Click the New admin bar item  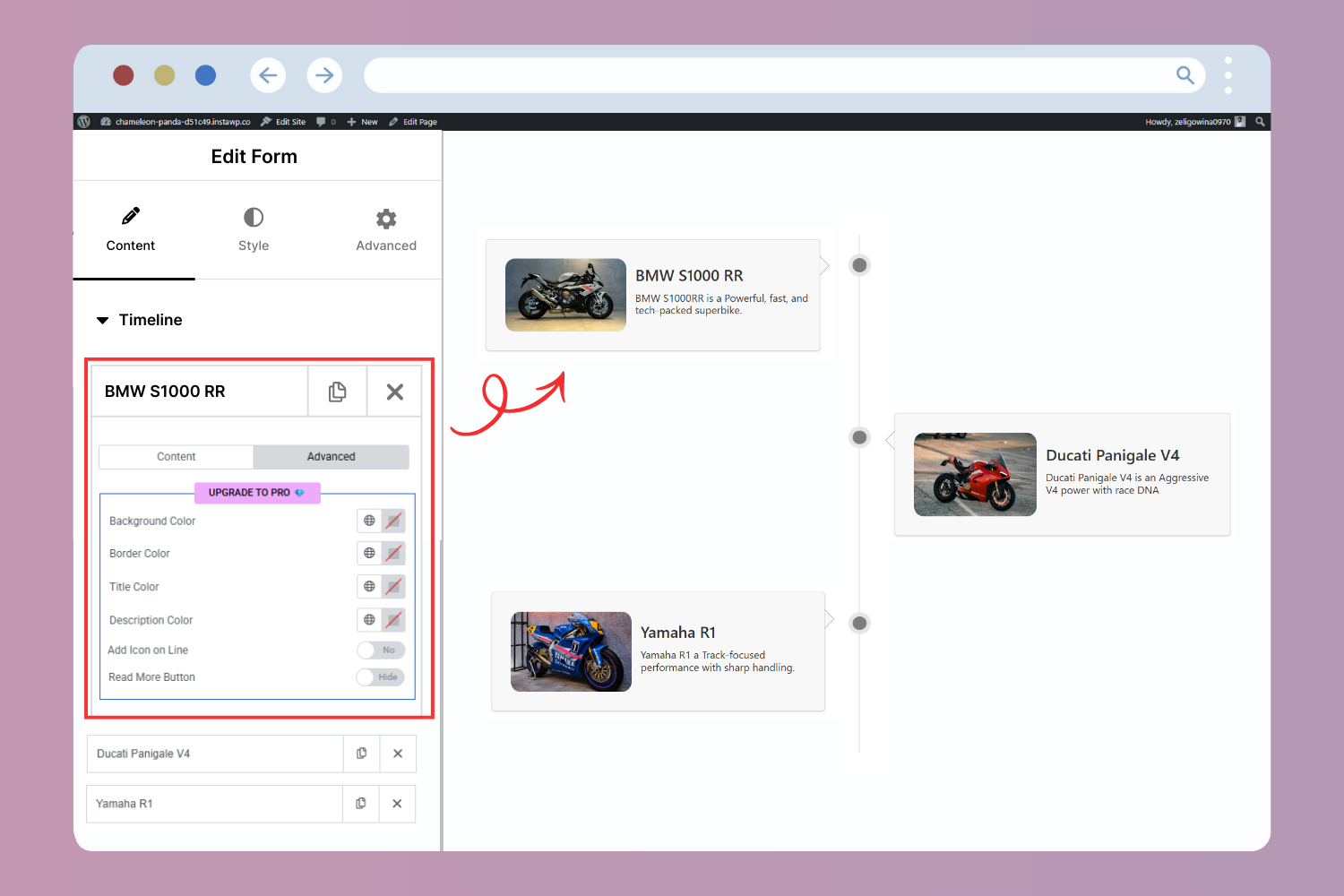click(x=363, y=122)
